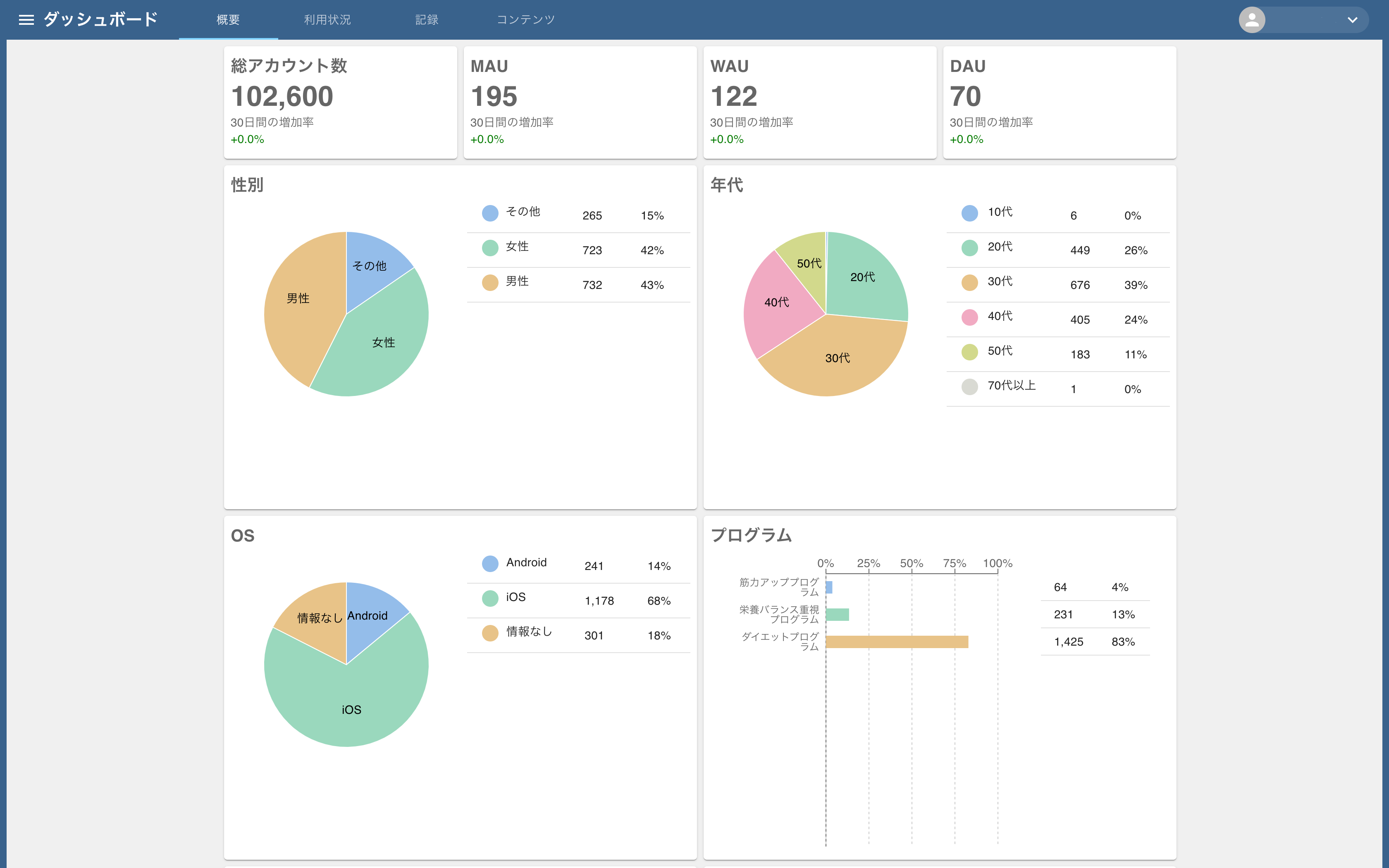Screen dimensions: 1389x868
Task: Switch to the 利用状況 tab
Action: click(x=327, y=20)
